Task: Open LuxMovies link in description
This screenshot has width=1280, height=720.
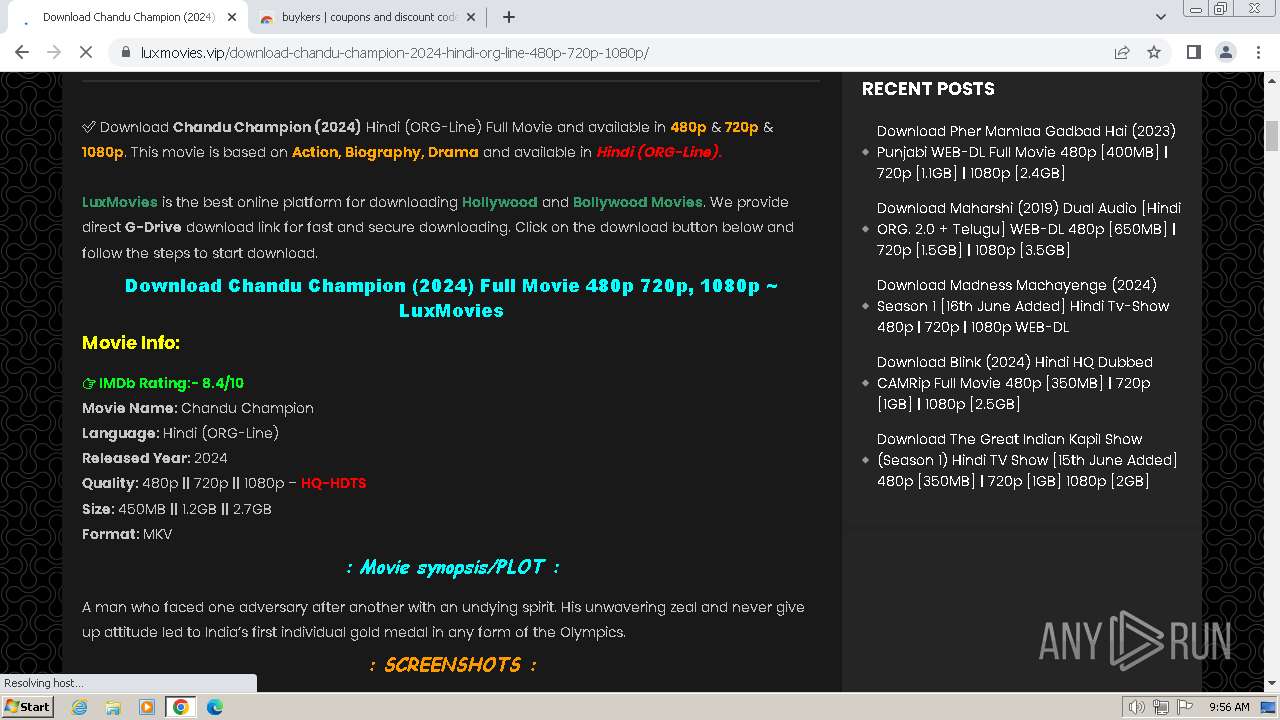Action: (120, 202)
